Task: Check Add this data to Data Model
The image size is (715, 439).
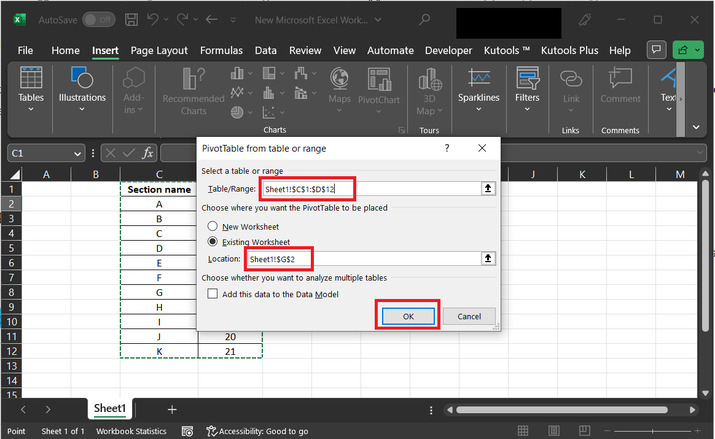Action: click(x=212, y=293)
